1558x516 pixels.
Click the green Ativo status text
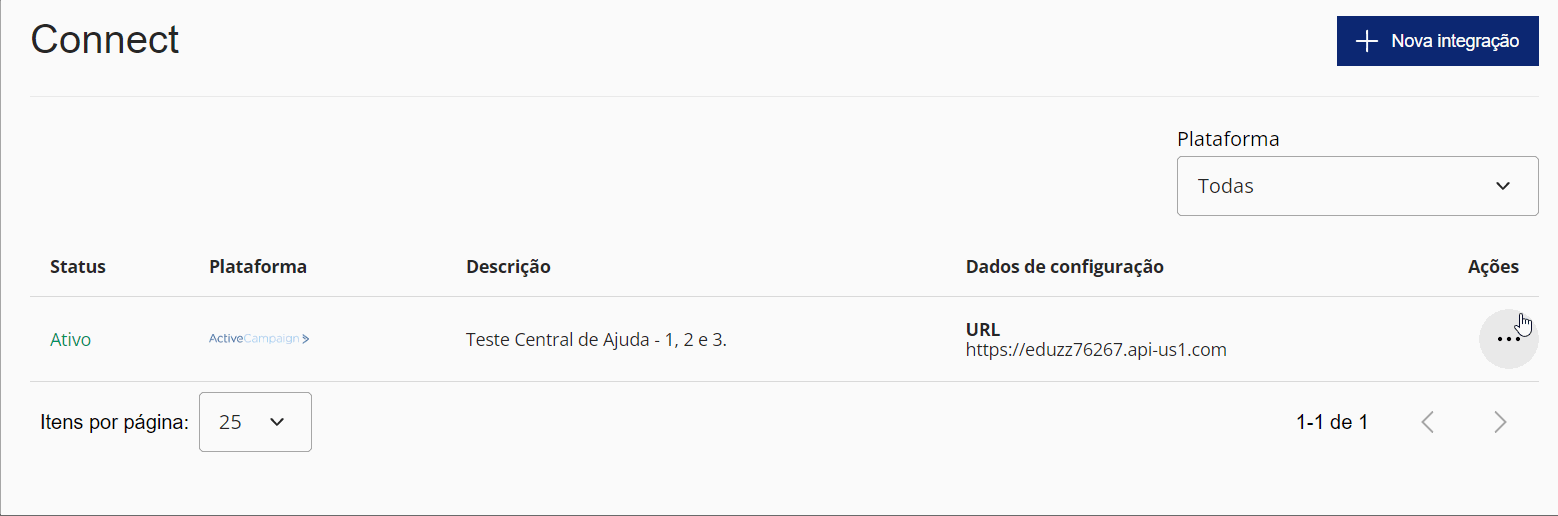[x=70, y=340]
